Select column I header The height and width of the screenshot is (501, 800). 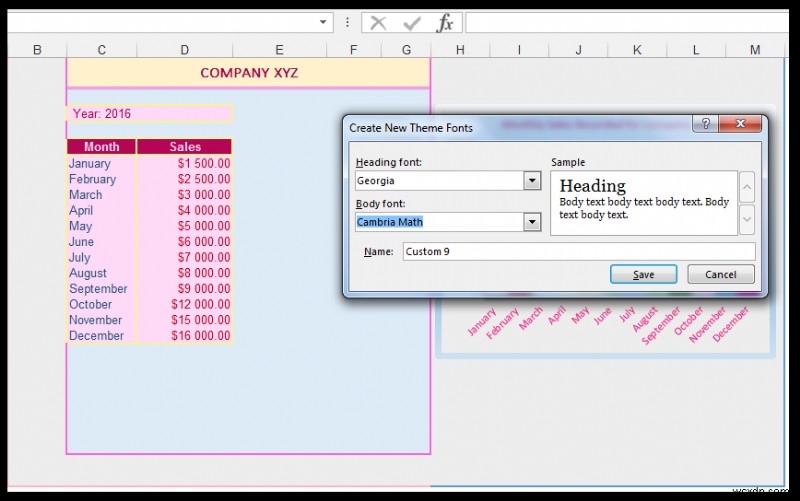pyautogui.click(x=519, y=49)
